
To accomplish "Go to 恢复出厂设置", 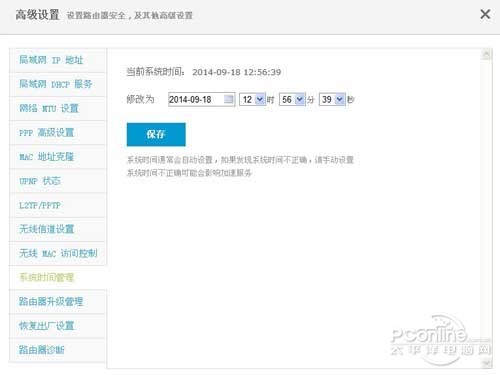I will pos(58,326).
